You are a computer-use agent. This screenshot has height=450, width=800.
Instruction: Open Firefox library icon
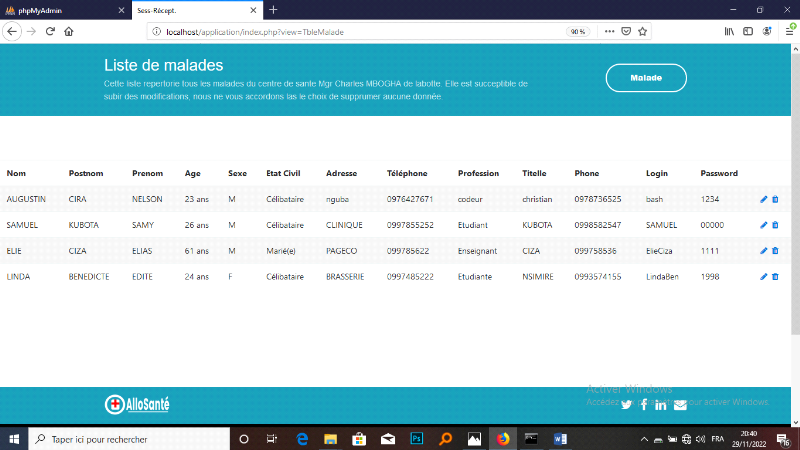pyautogui.click(x=729, y=32)
